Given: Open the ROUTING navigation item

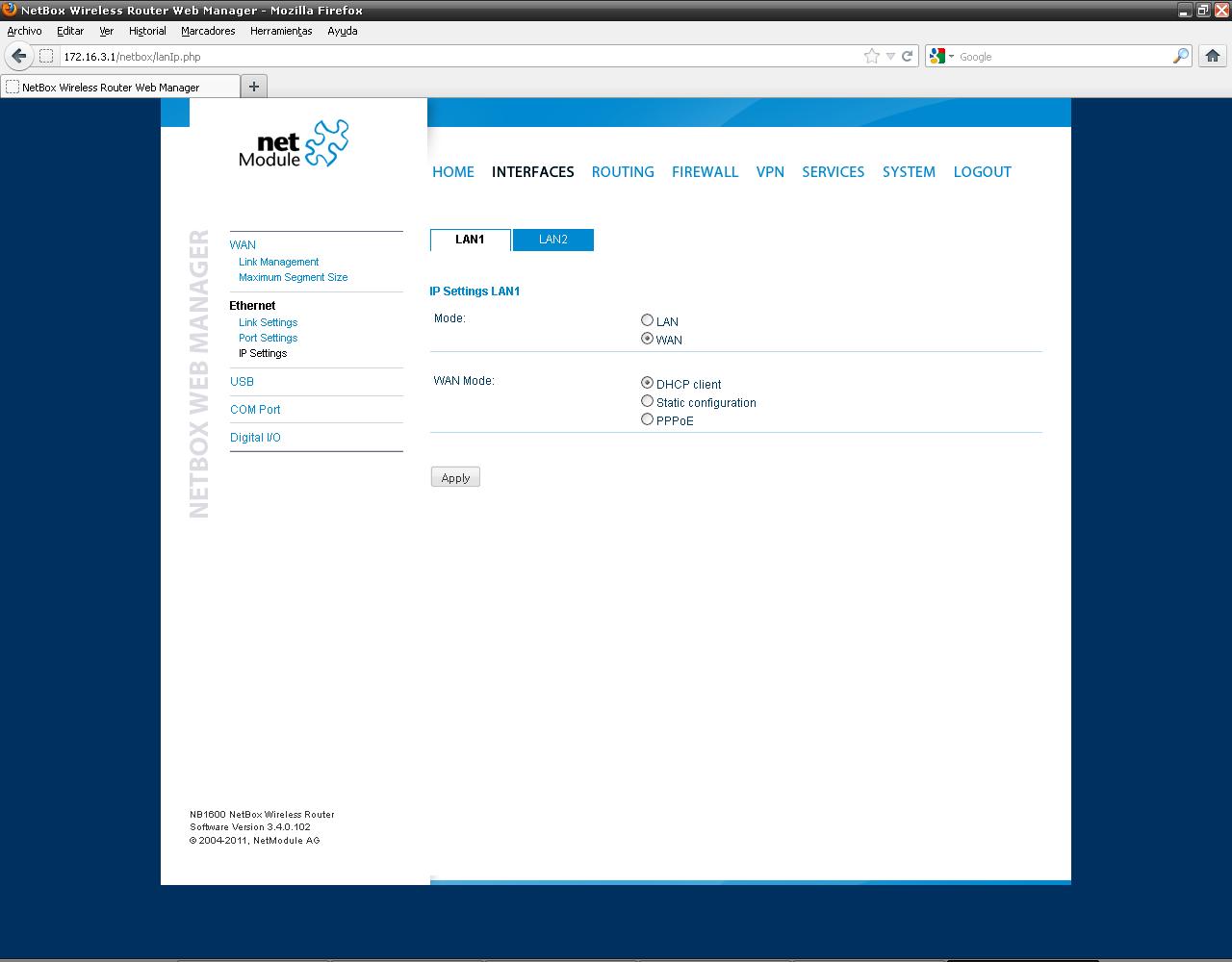Looking at the screenshot, I should tap(623, 172).
